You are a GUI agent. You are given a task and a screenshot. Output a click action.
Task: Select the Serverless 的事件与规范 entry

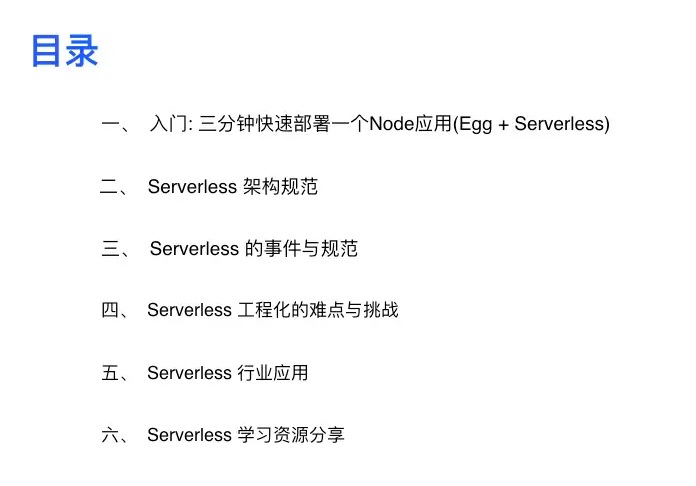pyautogui.click(x=253, y=249)
